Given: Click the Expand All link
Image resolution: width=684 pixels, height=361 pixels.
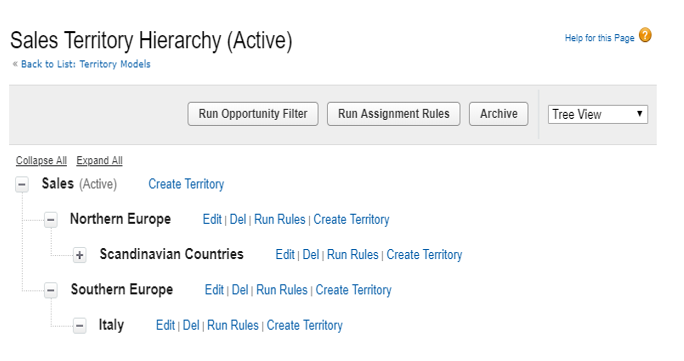Looking at the screenshot, I should click(x=99, y=160).
